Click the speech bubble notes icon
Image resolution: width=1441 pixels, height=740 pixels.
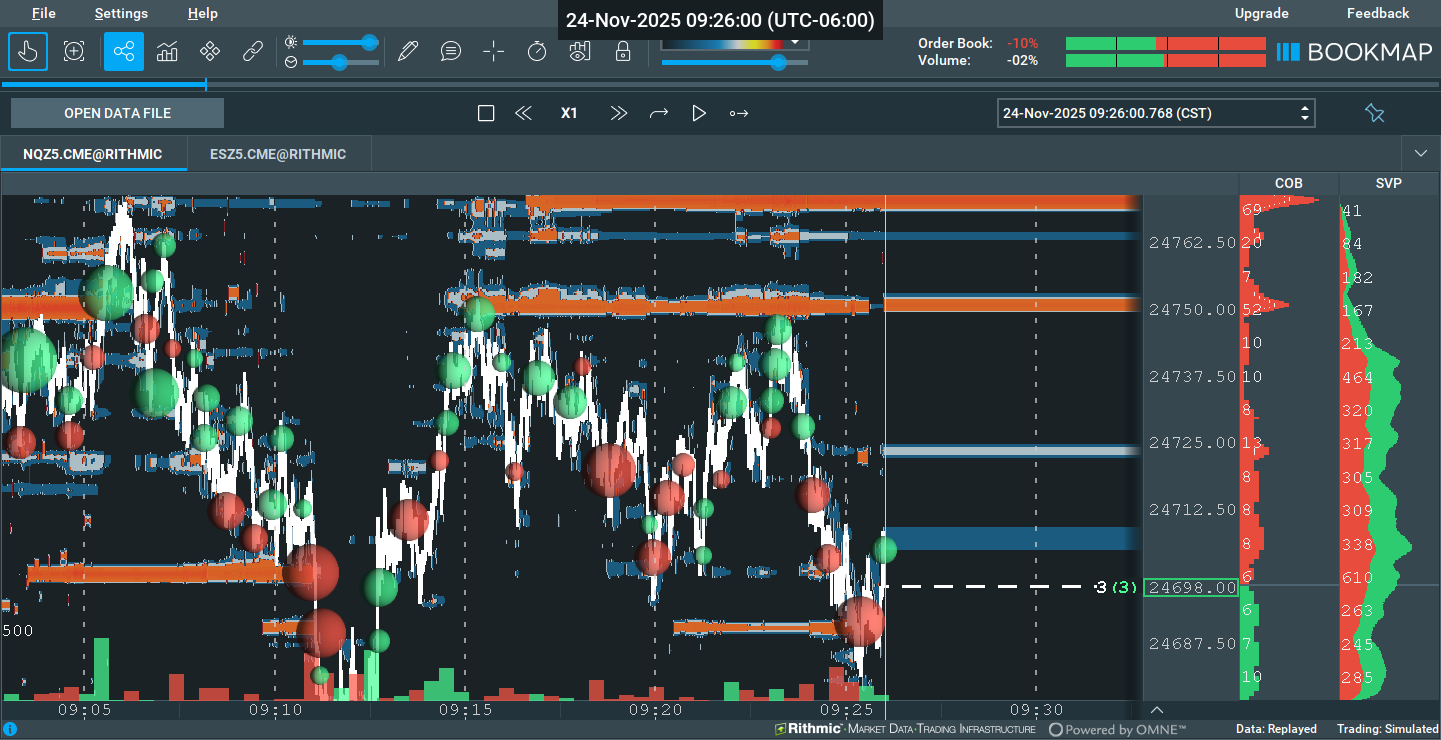(451, 52)
